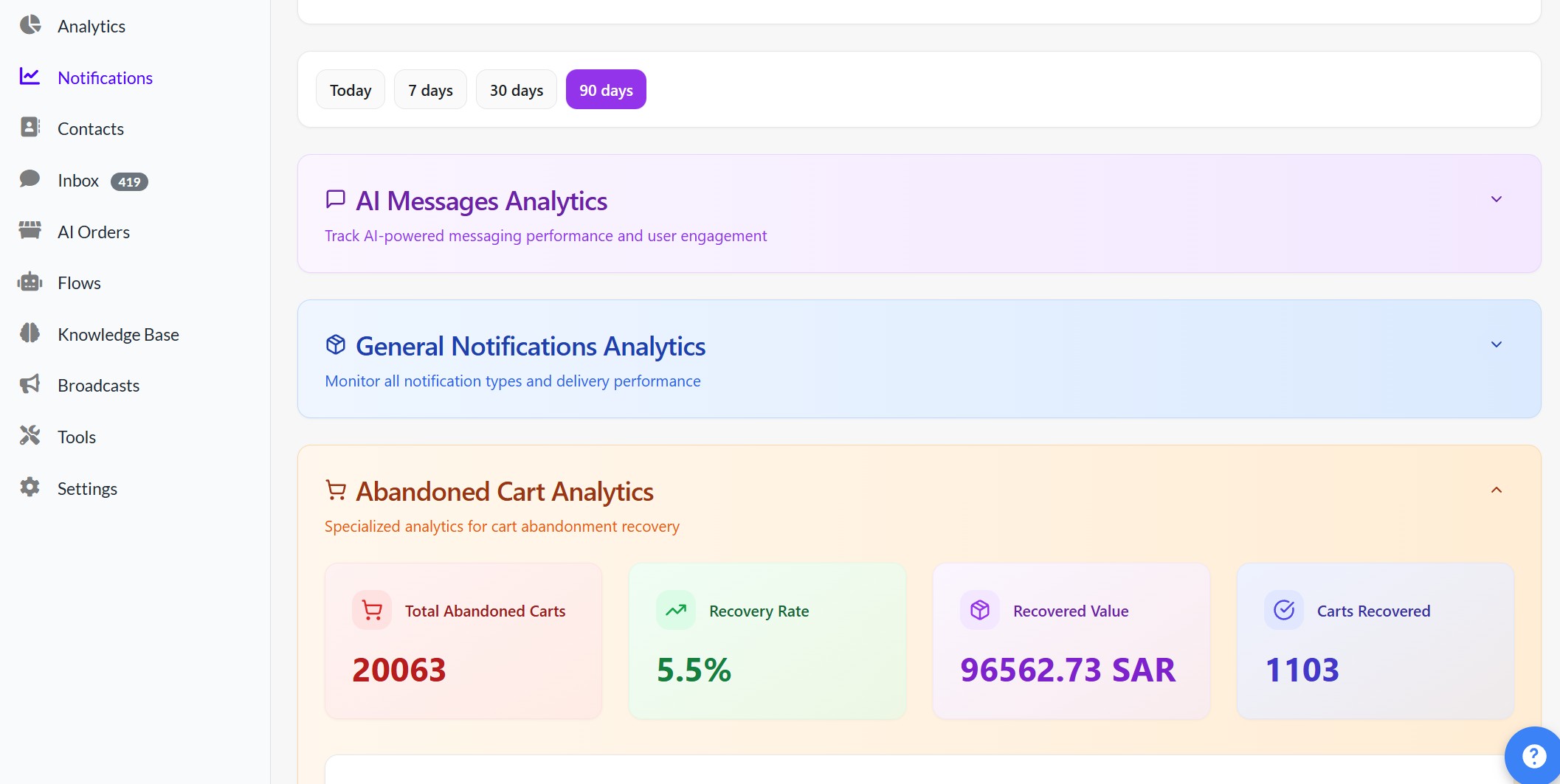Switch the range to 7 days
Screen dimensions: 1560x784
430,90
